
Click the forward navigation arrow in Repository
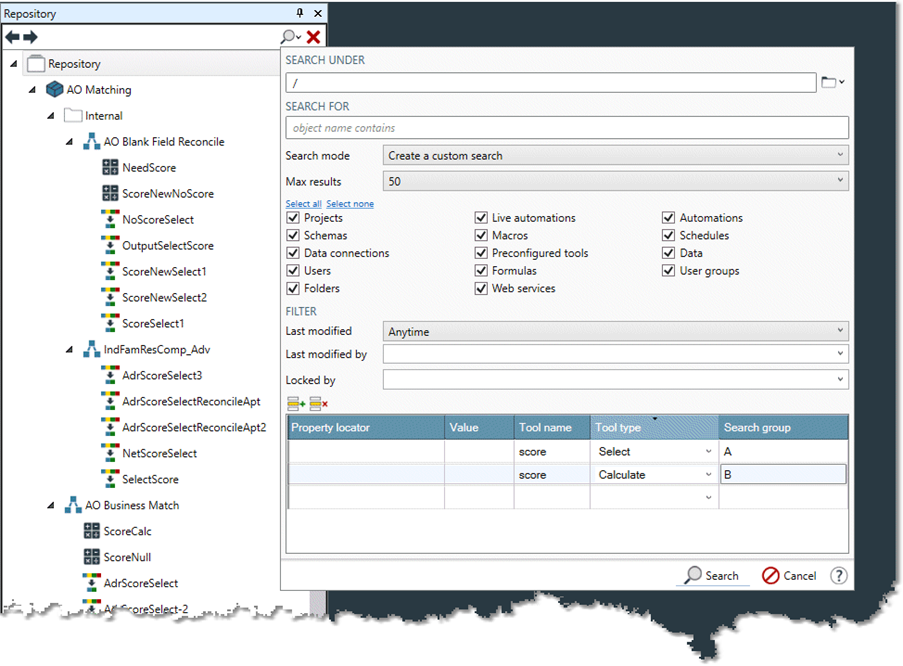30,36
